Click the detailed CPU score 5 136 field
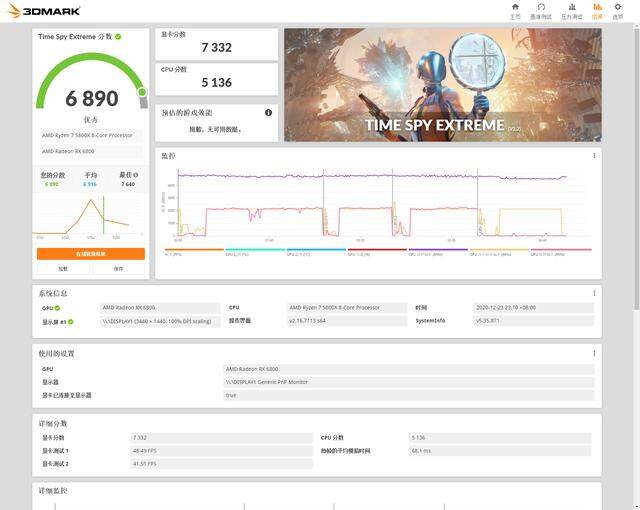This screenshot has height=510, width=640. 500,438
